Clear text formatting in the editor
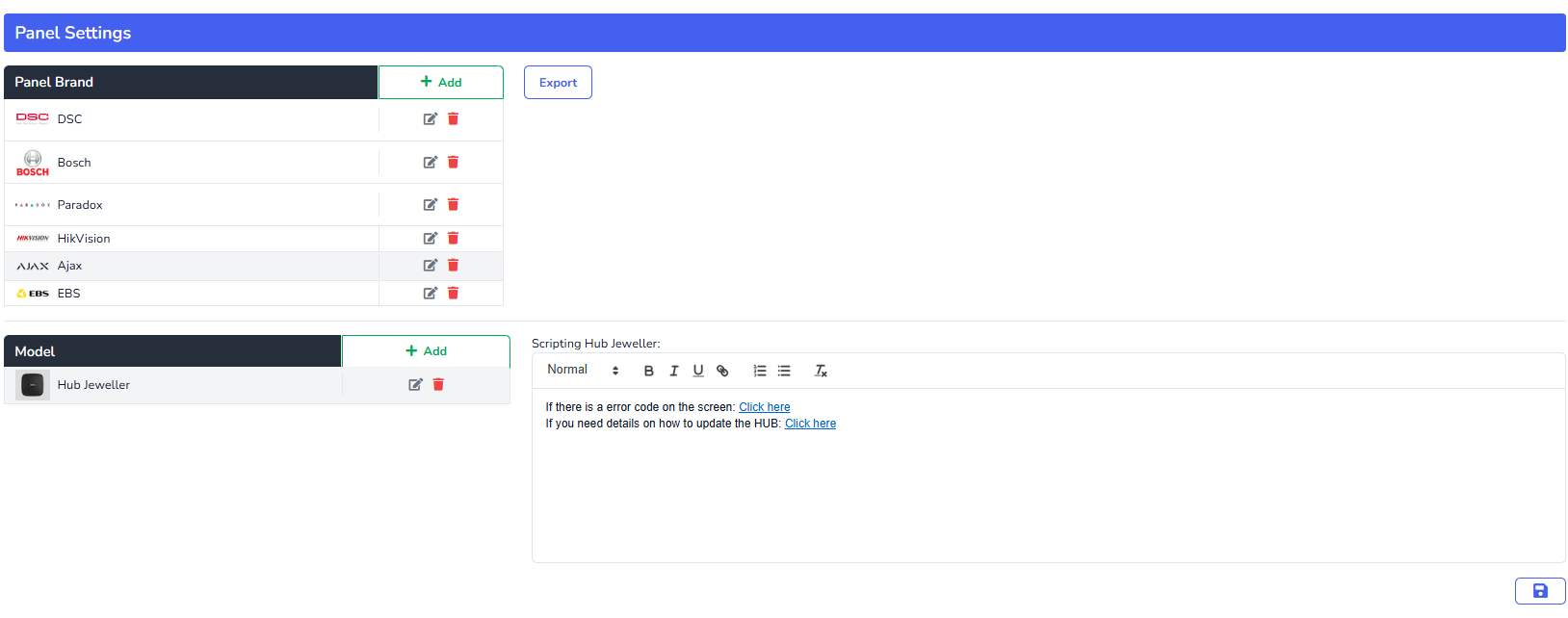Viewport: 1568px width, 618px height. click(821, 371)
